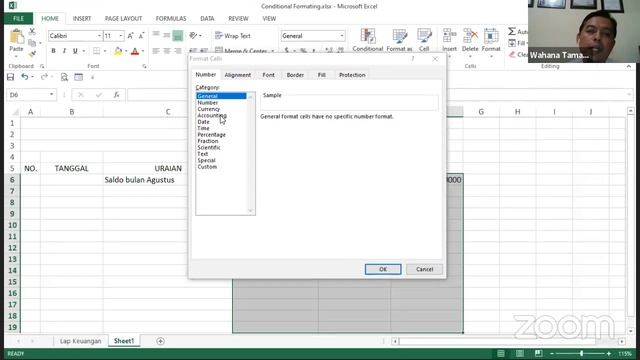Click Cancel in the Format Cells dialog
The width and height of the screenshot is (640, 360).
424,269
